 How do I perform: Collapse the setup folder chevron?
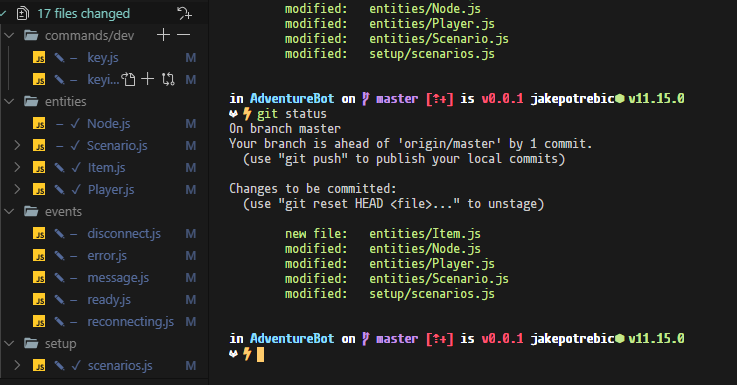[9, 344]
